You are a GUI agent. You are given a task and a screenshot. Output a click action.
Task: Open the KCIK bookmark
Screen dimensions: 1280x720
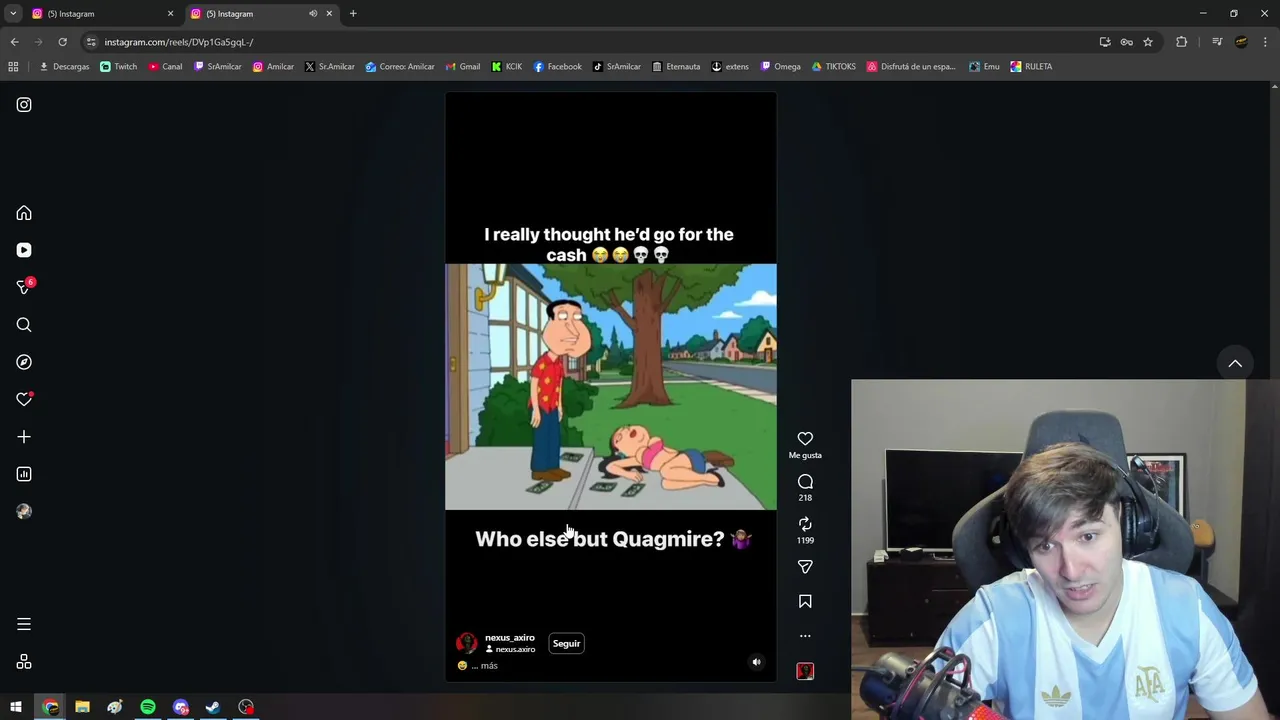(507, 67)
